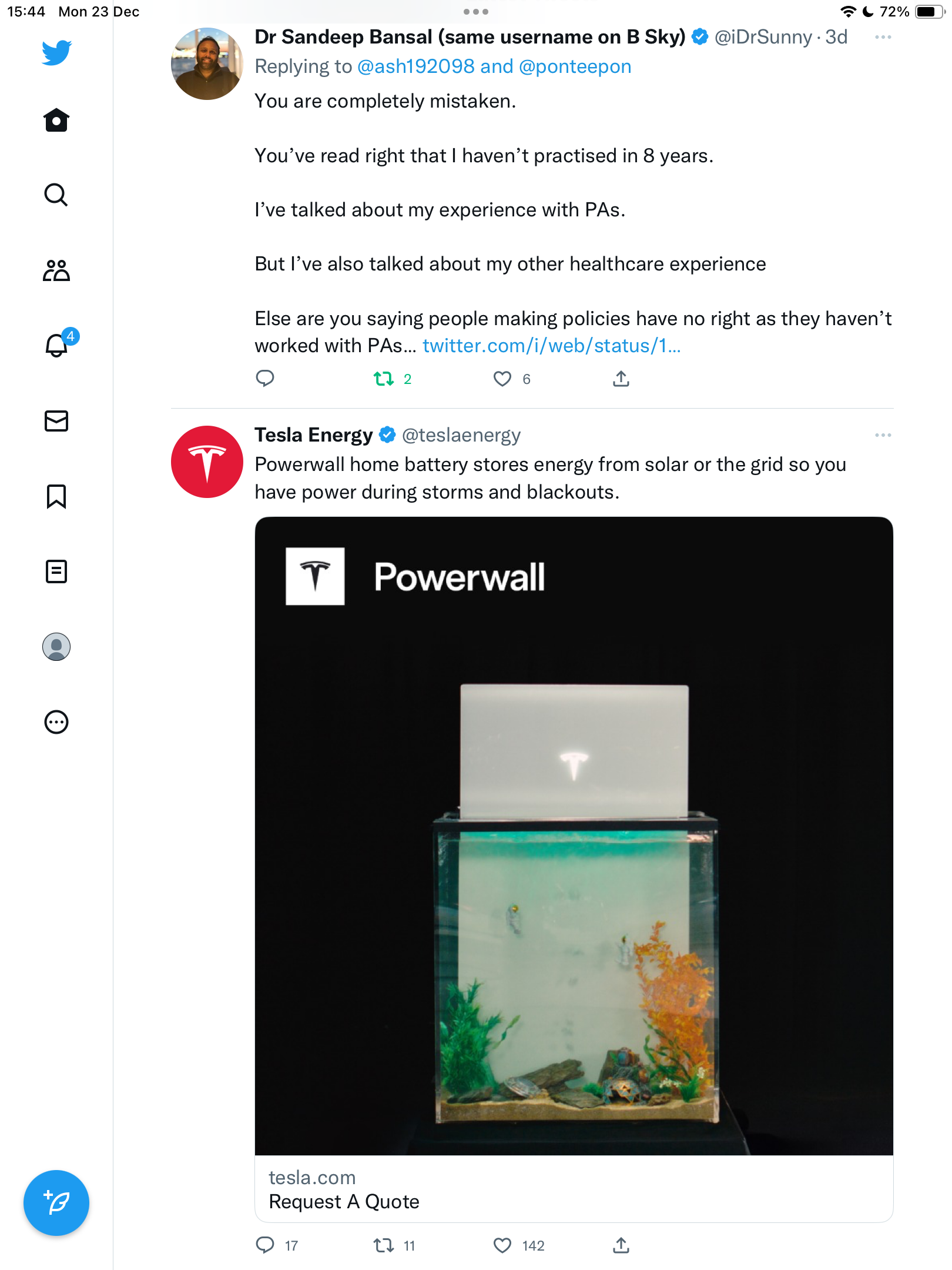Expand the More circle menu in sidebar

[56, 722]
